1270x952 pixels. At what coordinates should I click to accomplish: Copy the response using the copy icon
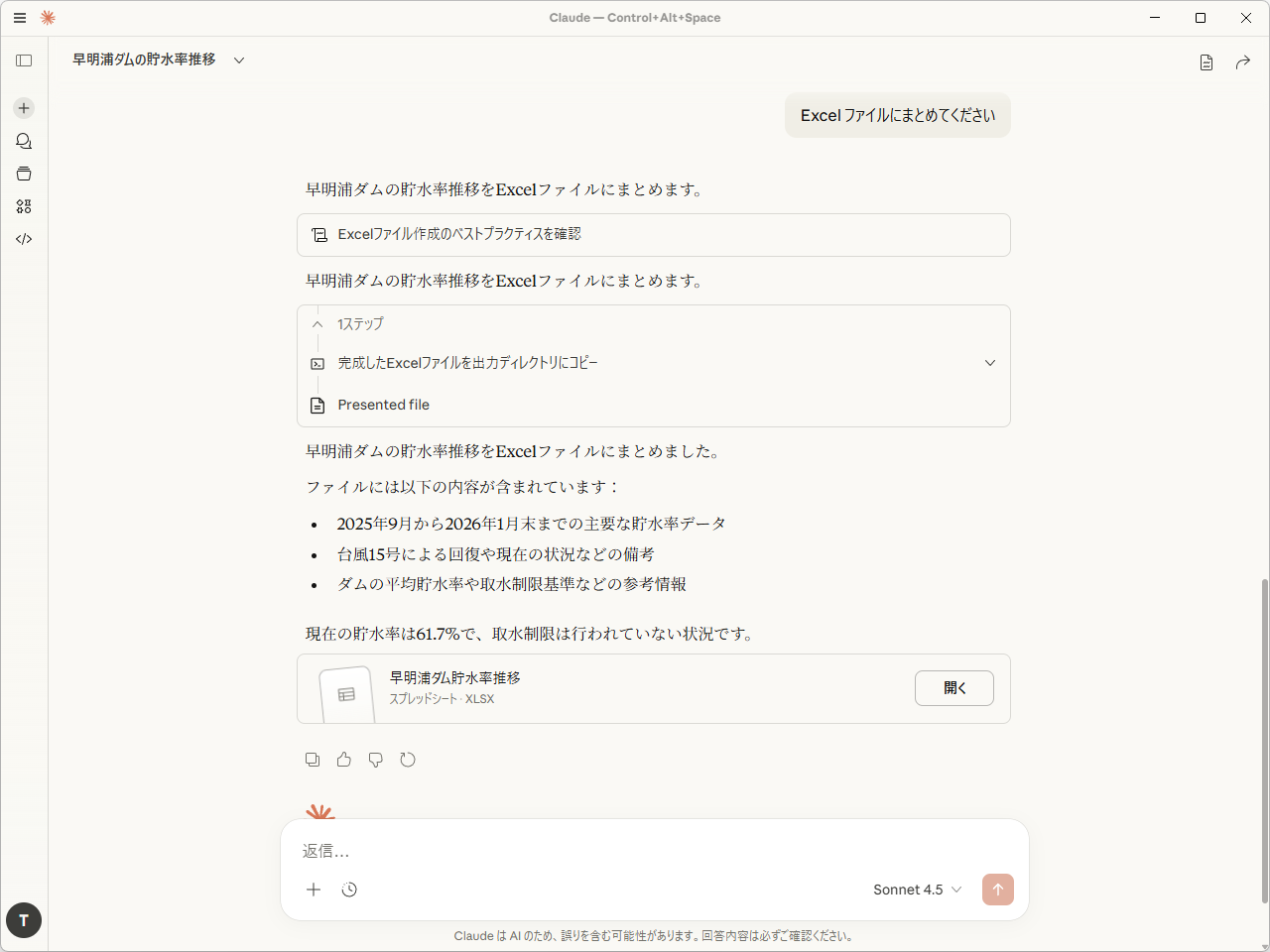pos(313,759)
